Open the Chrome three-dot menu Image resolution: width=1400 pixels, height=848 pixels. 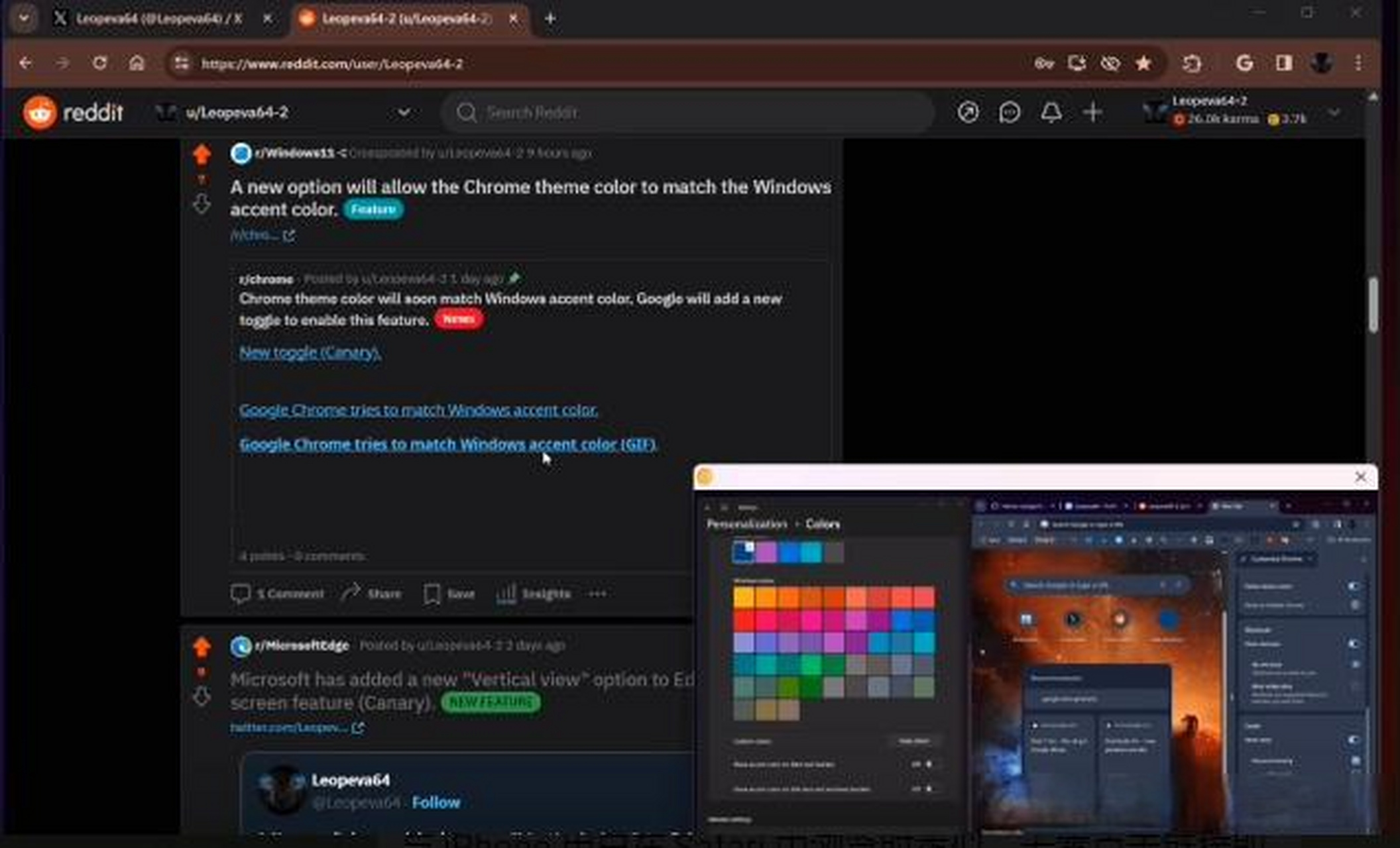click(x=1358, y=64)
